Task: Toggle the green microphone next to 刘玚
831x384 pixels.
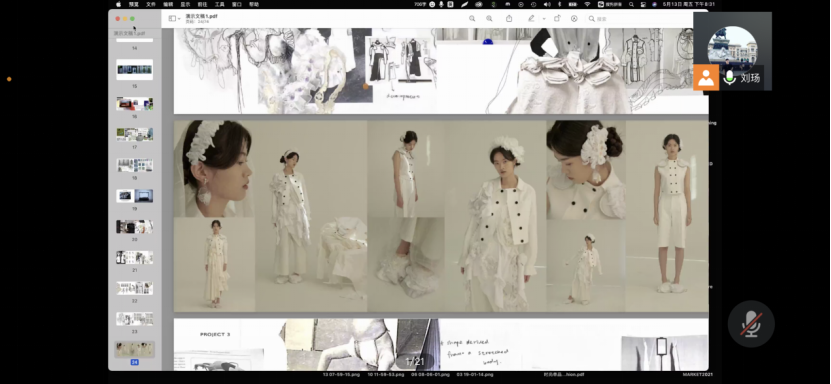Action: [730, 78]
